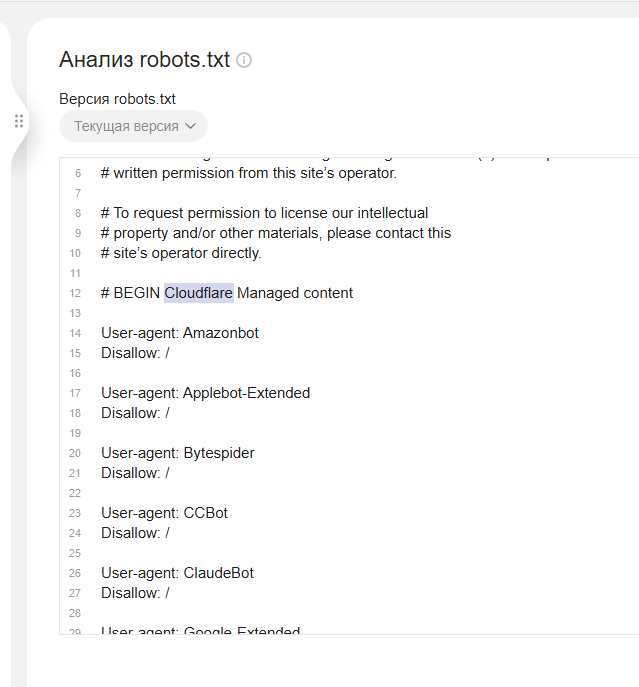
Task: Click the Версия robots.txt label
Action: pos(117,99)
